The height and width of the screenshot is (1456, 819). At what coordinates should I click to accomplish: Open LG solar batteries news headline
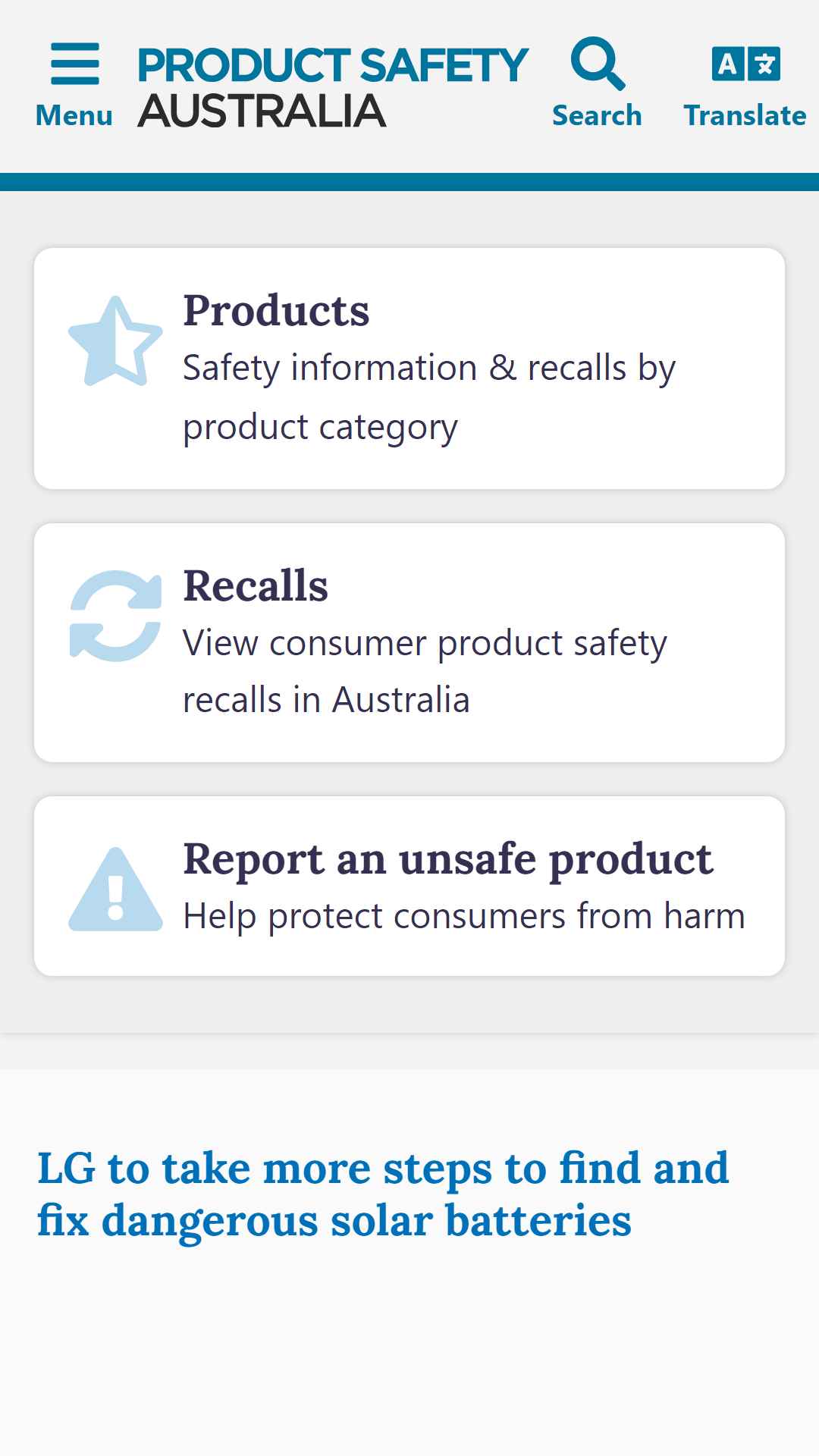click(x=383, y=1194)
